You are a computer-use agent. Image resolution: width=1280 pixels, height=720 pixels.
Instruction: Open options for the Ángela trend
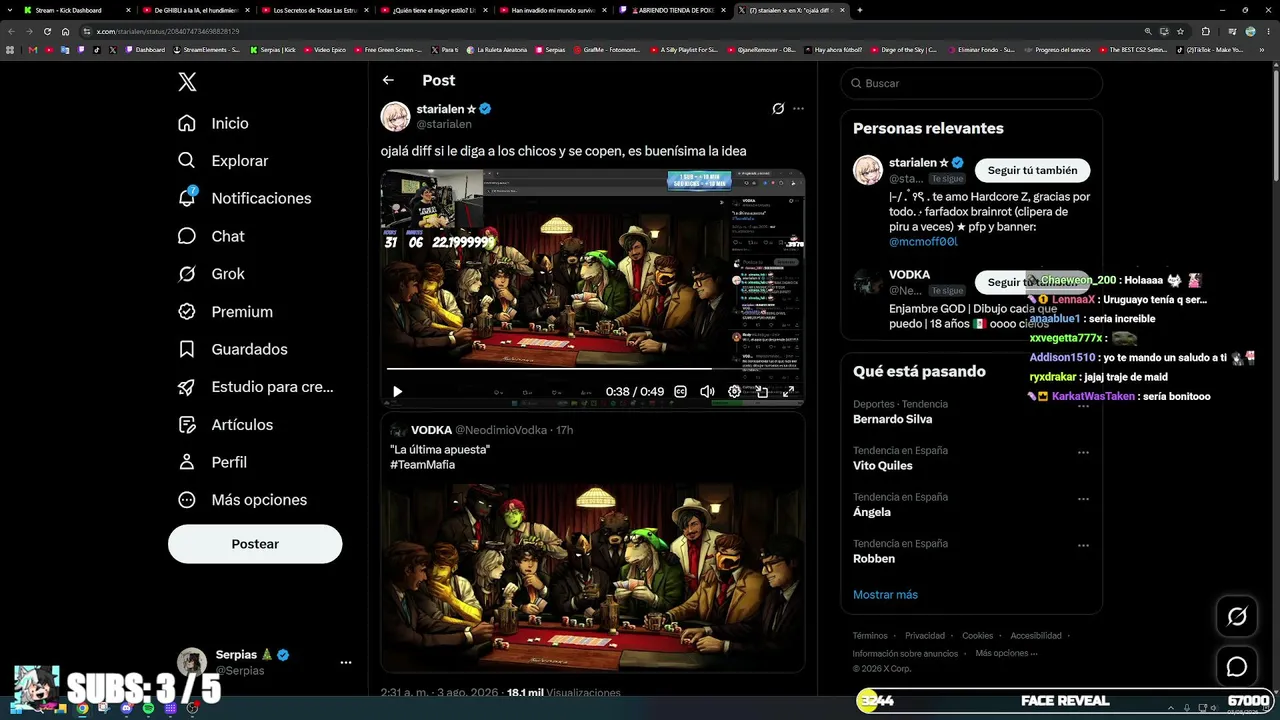tap(1083, 498)
